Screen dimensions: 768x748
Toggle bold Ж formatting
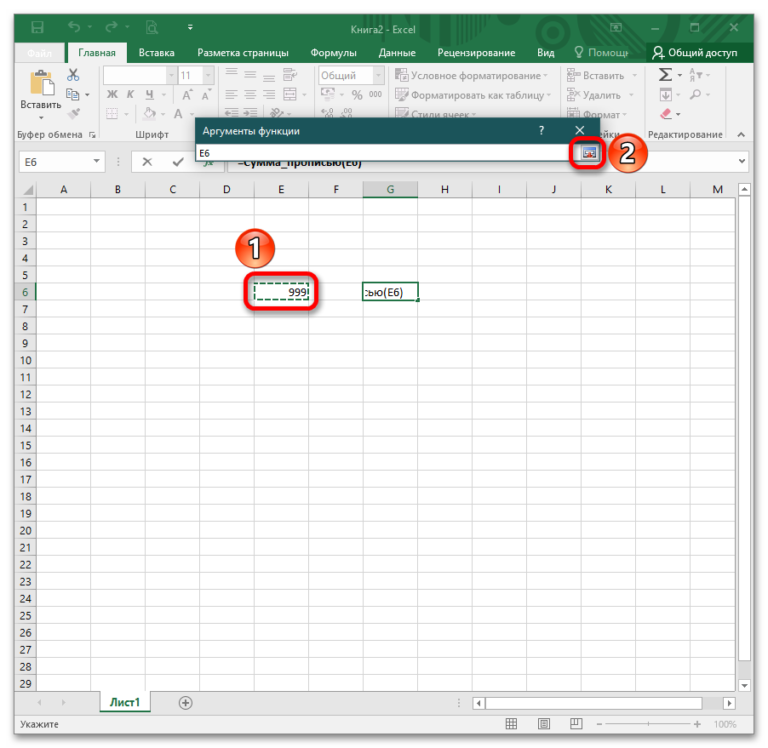click(112, 94)
